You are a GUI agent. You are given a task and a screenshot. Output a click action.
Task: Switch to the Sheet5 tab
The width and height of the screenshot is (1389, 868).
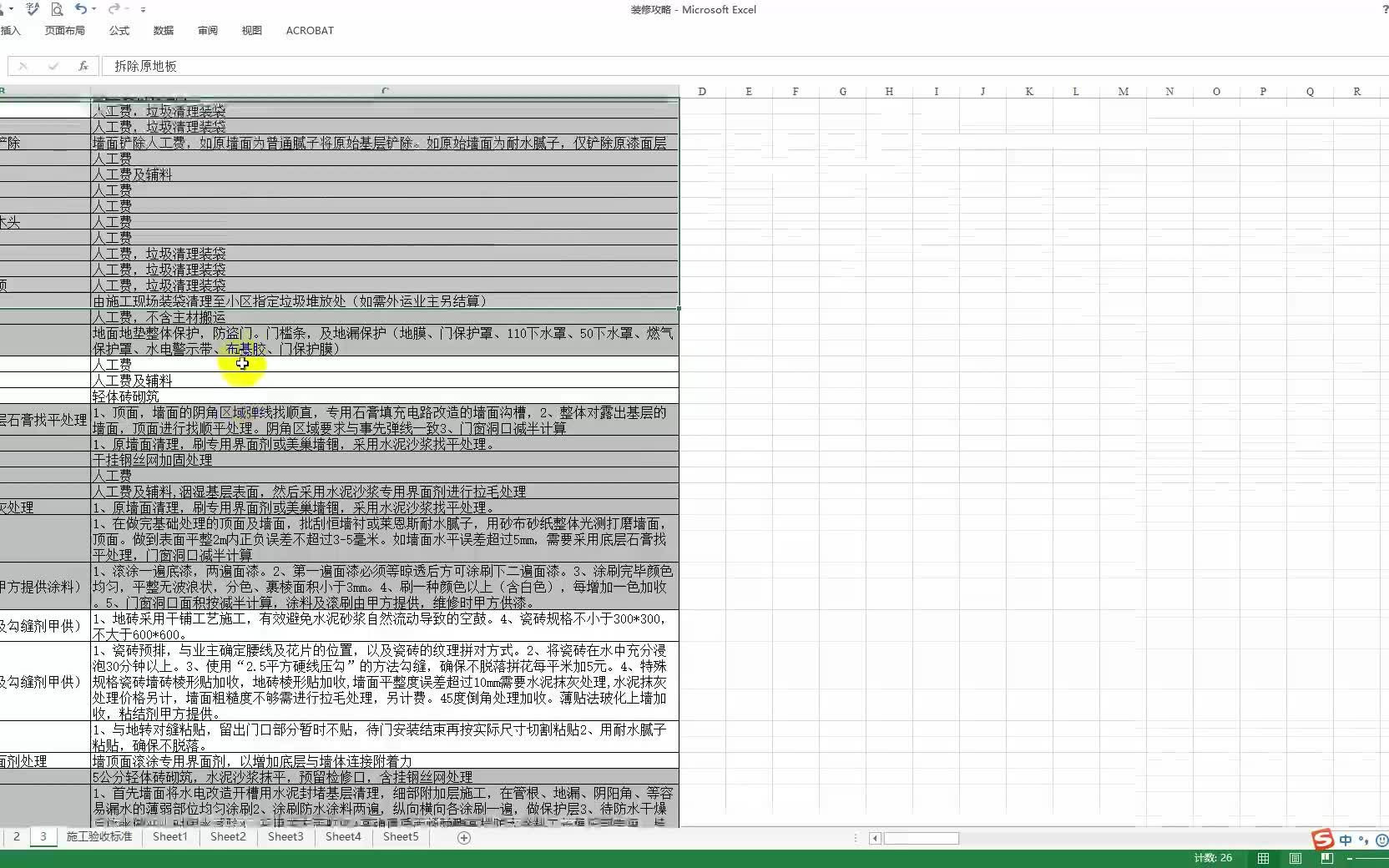point(401,836)
